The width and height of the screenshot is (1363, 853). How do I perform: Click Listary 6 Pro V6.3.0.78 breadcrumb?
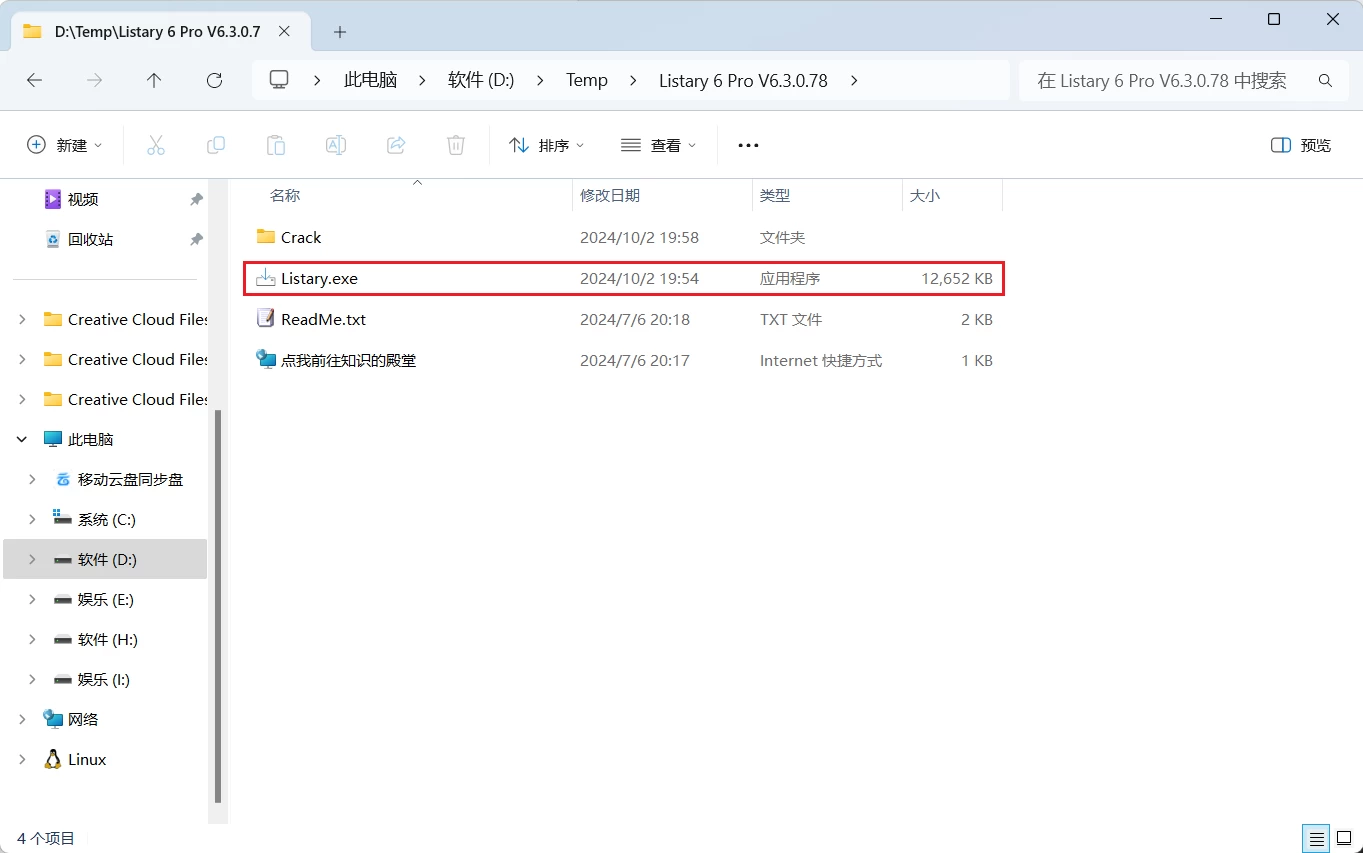coord(743,81)
